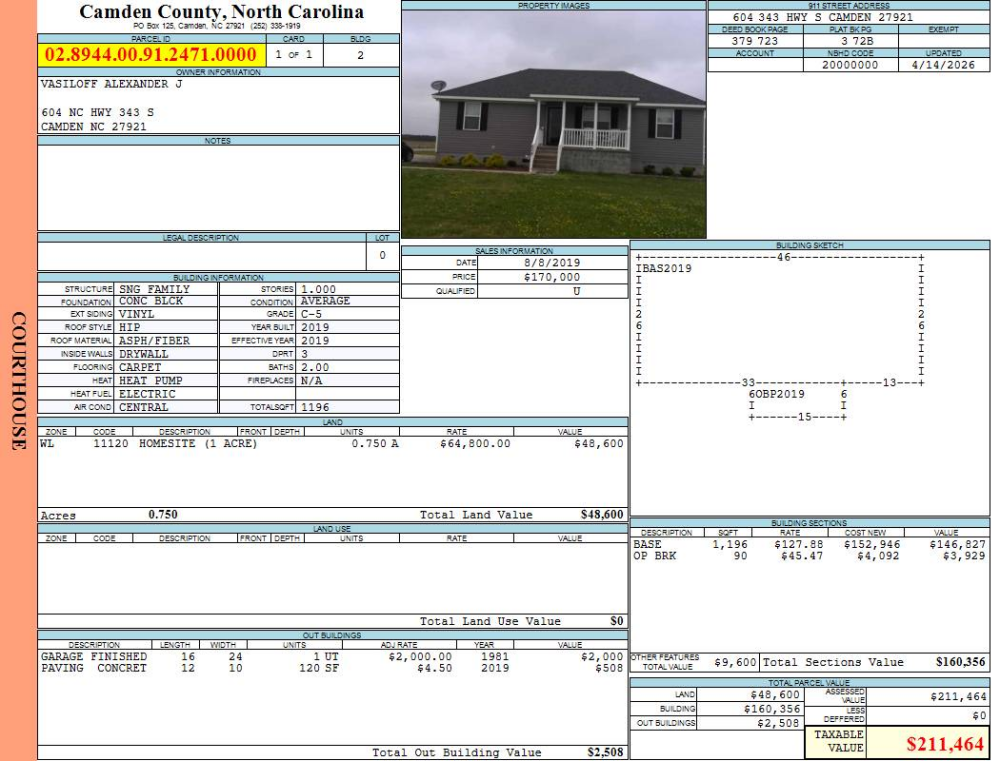Image resolution: width=1000 pixels, height=761 pixels.
Task: Select OP BRK building section row
Action: 809,556
